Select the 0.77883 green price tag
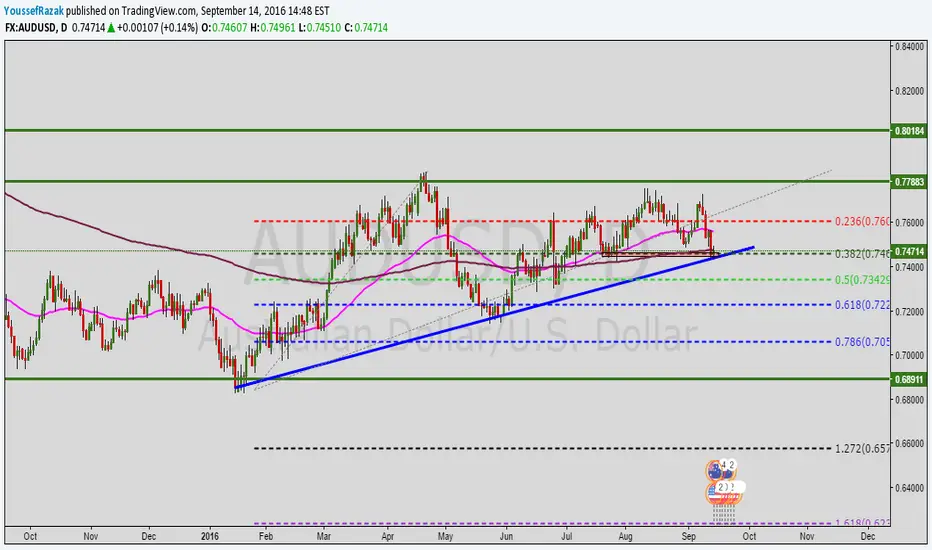Image resolution: width=932 pixels, height=550 pixels. pos(909,181)
